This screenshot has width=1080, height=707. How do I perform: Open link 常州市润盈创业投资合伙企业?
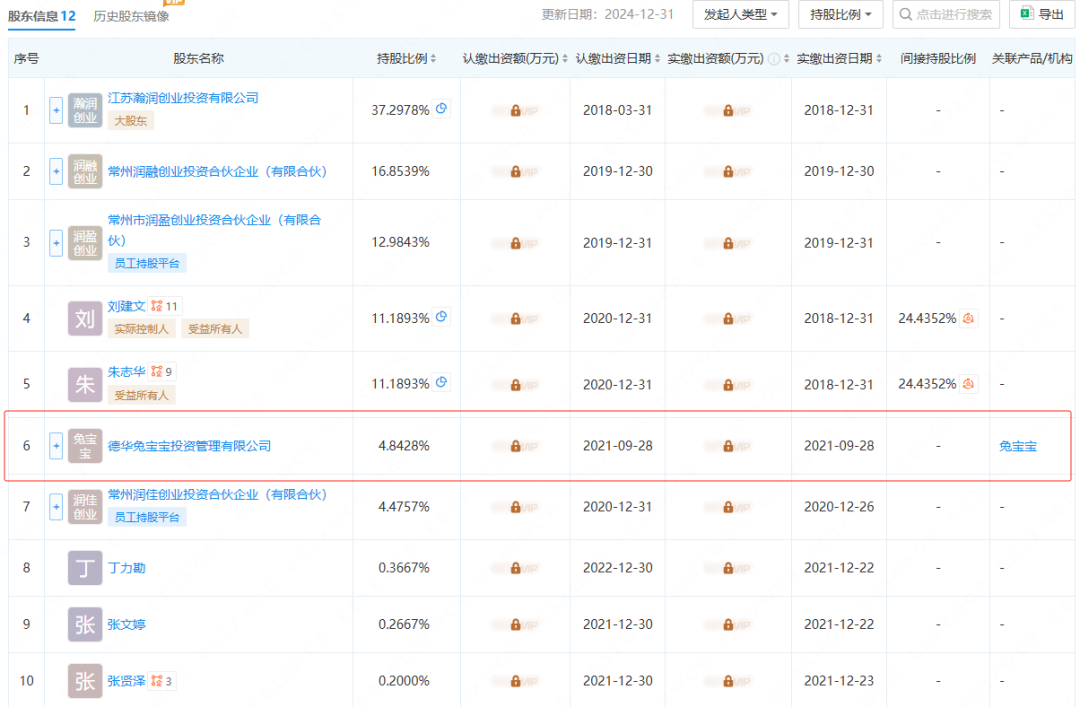[x=214, y=230]
